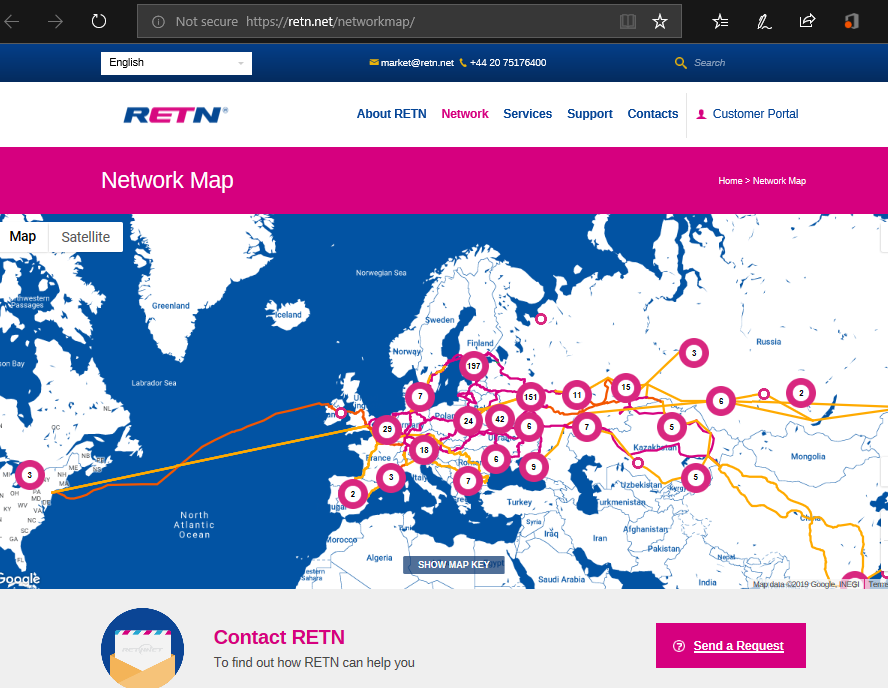Click the browser refresh icon
The width and height of the screenshot is (888, 688).
98,21
